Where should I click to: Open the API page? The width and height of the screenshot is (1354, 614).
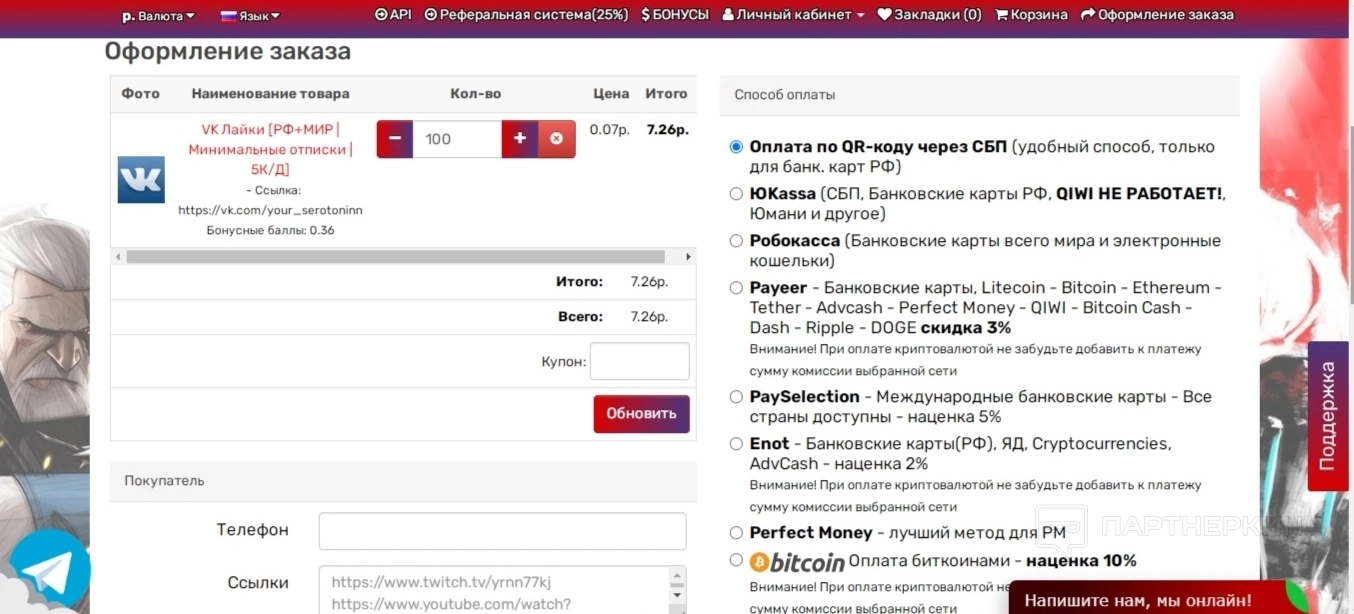(393, 15)
